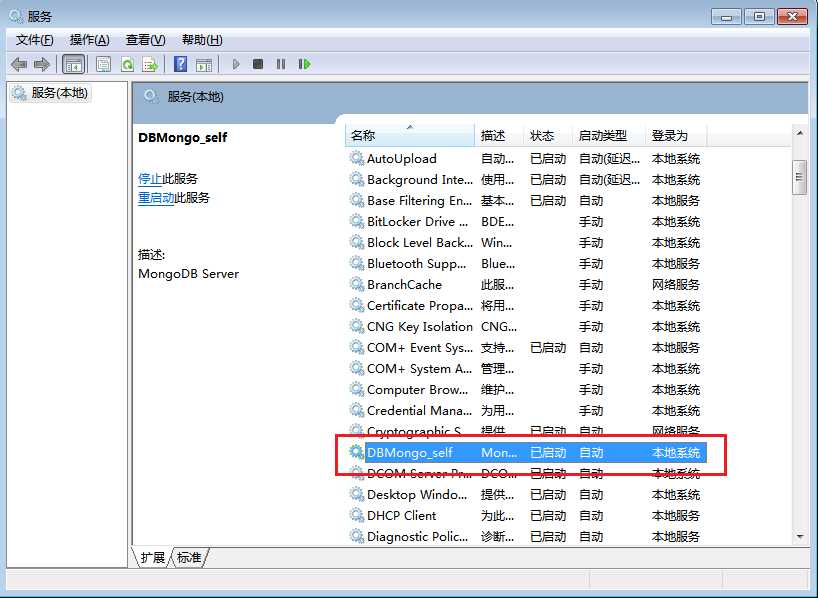This screenshot has width=818, height=598.
Task: Select the BranchCache service
Action: coord(526,284)
